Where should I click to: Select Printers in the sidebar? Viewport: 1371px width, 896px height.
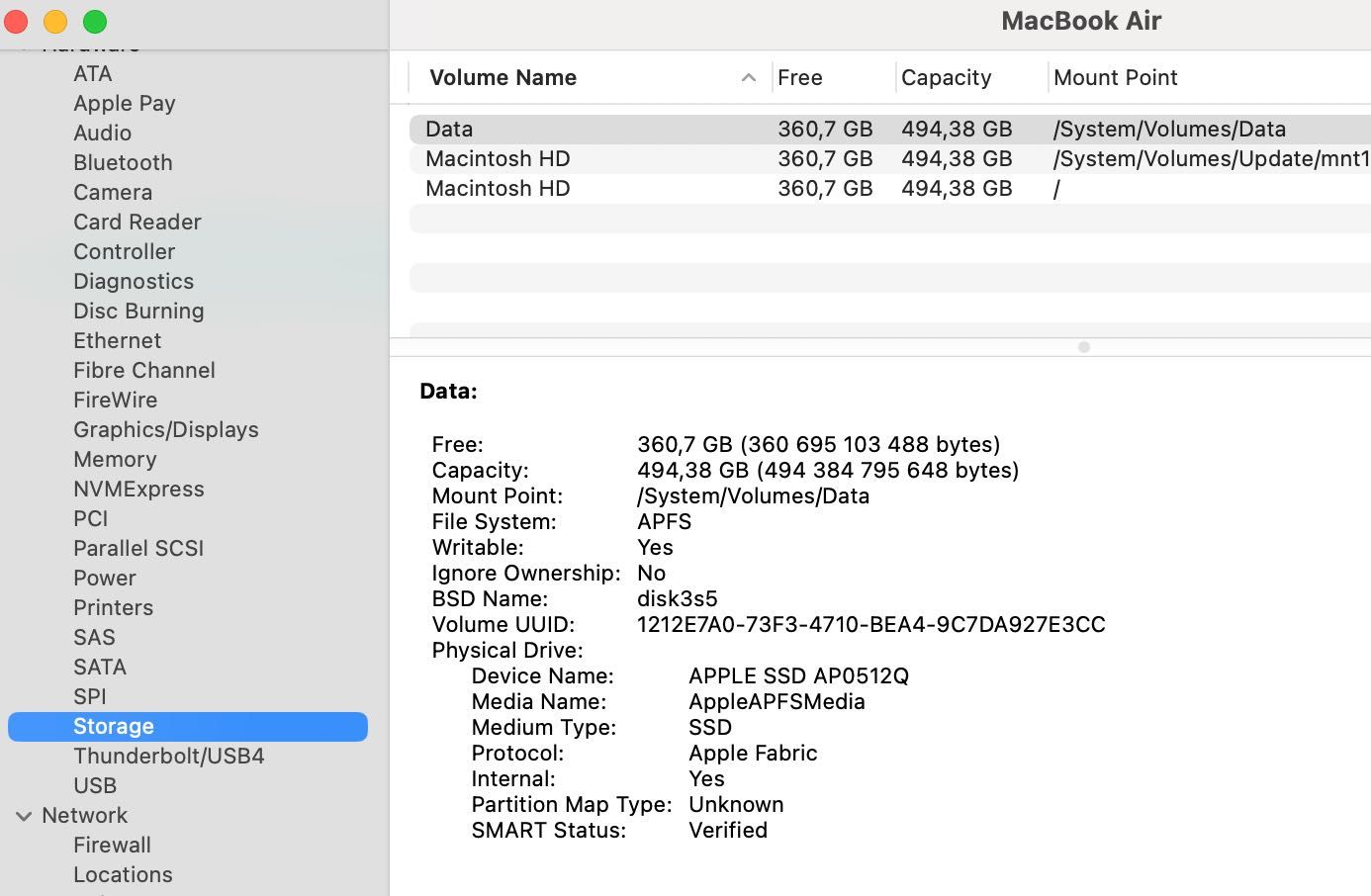pos(114,607)
